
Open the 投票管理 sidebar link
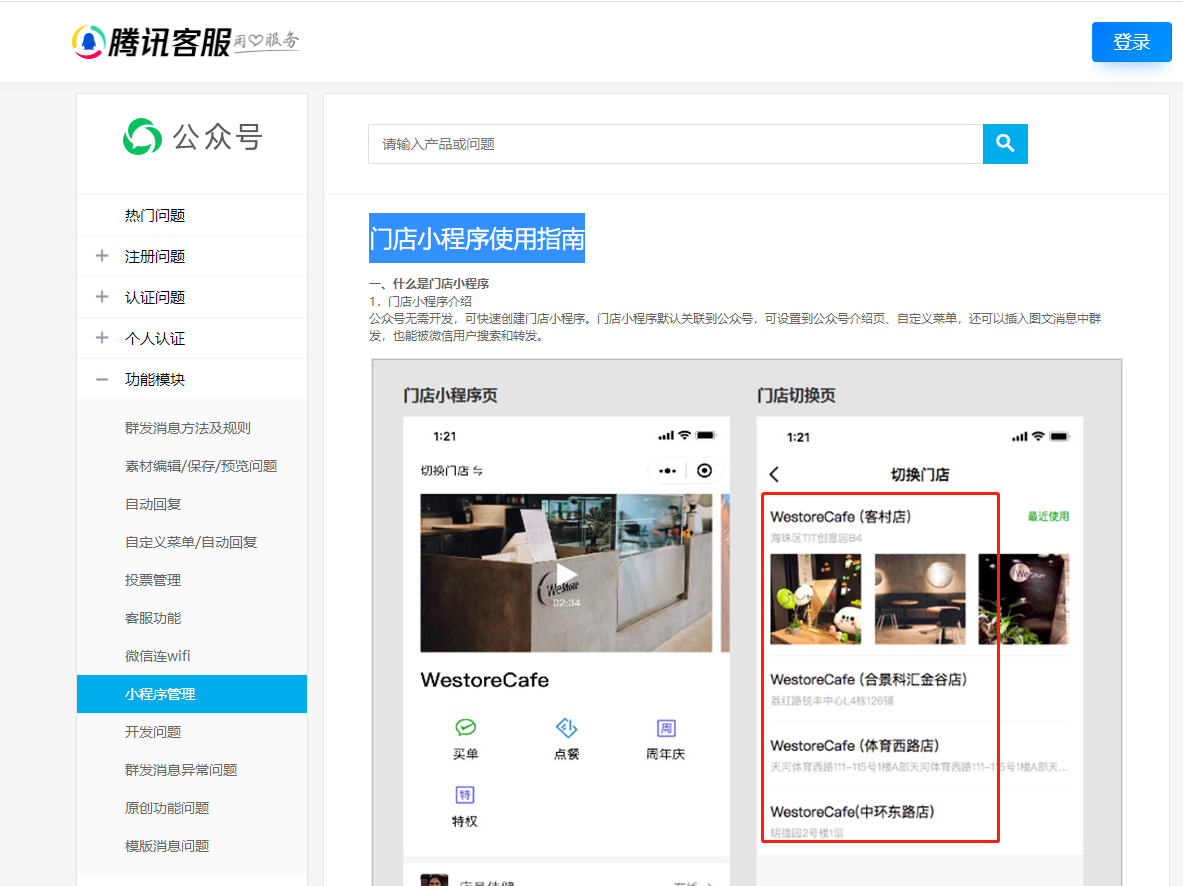[x=153, y=580]
